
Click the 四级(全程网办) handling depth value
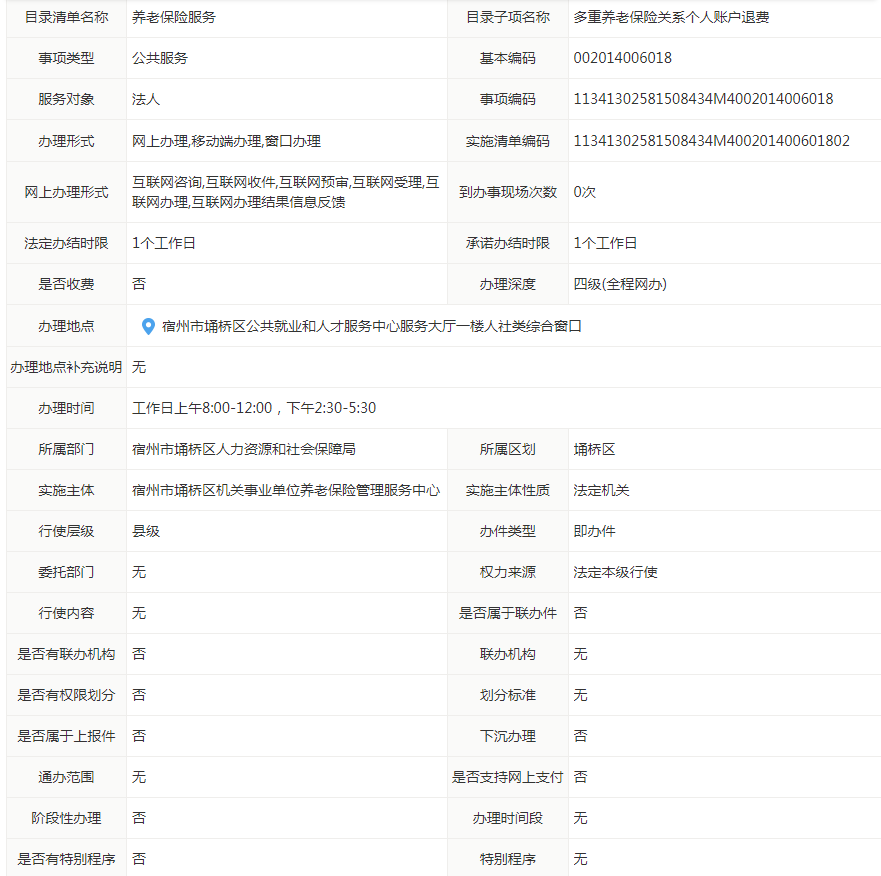[620, 284]
